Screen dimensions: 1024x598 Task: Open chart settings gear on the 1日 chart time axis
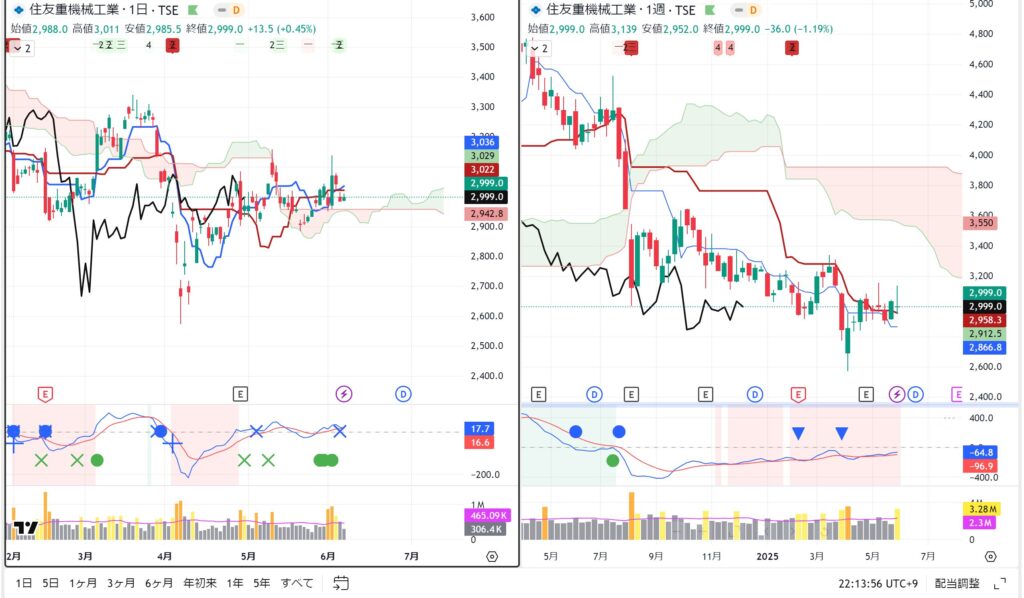click(x=492, y=557)
